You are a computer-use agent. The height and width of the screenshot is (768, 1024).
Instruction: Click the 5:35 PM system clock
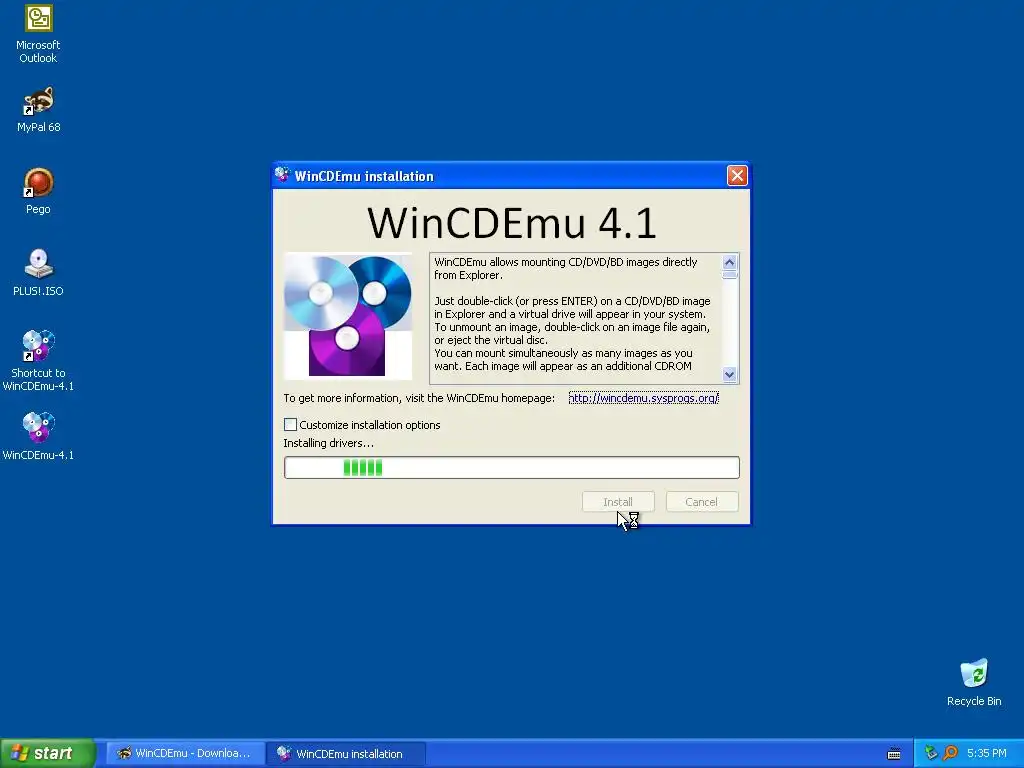987,753
